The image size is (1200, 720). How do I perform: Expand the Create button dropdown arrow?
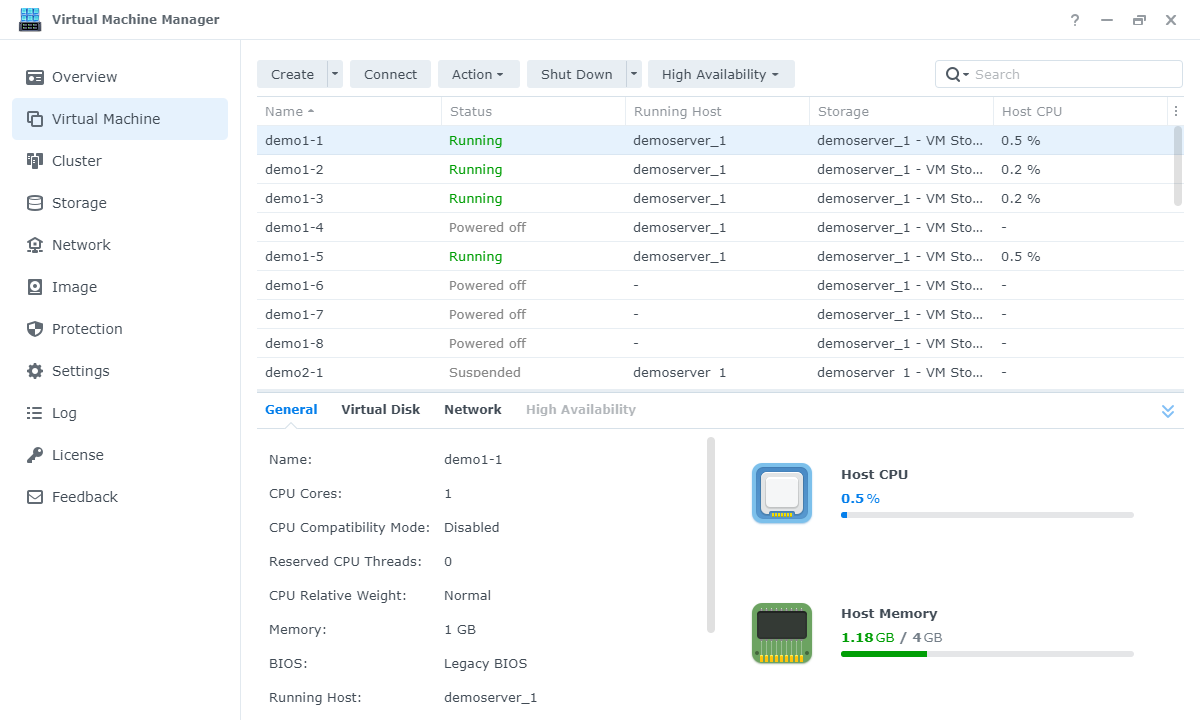[335, 74]
